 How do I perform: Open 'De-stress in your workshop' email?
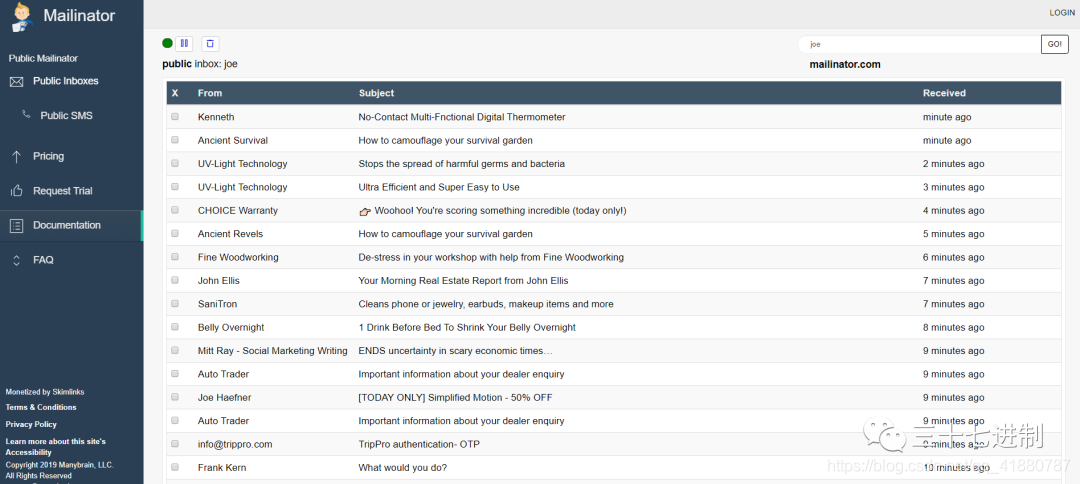click(x=491, y=257)
